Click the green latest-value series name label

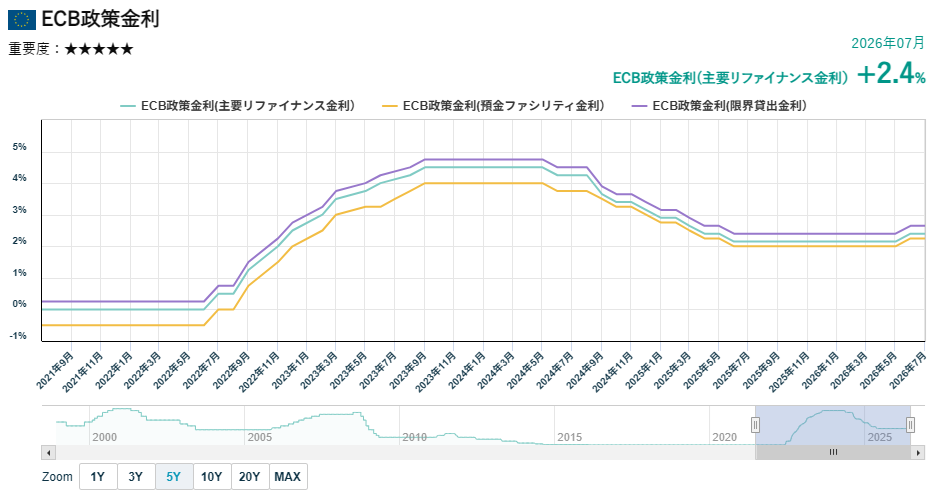730,78
